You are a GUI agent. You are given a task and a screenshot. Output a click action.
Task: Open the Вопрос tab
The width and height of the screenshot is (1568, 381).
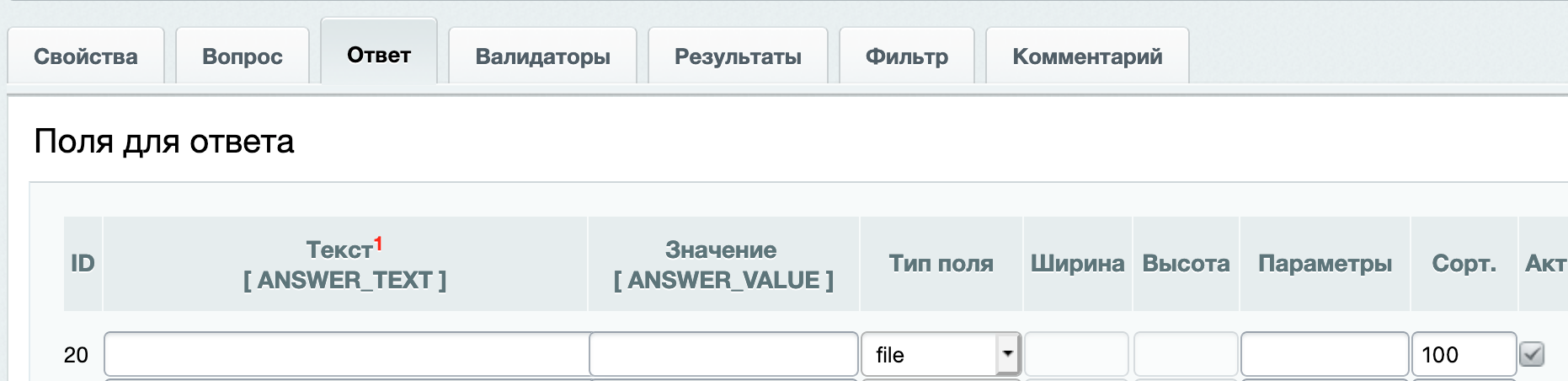242,56
